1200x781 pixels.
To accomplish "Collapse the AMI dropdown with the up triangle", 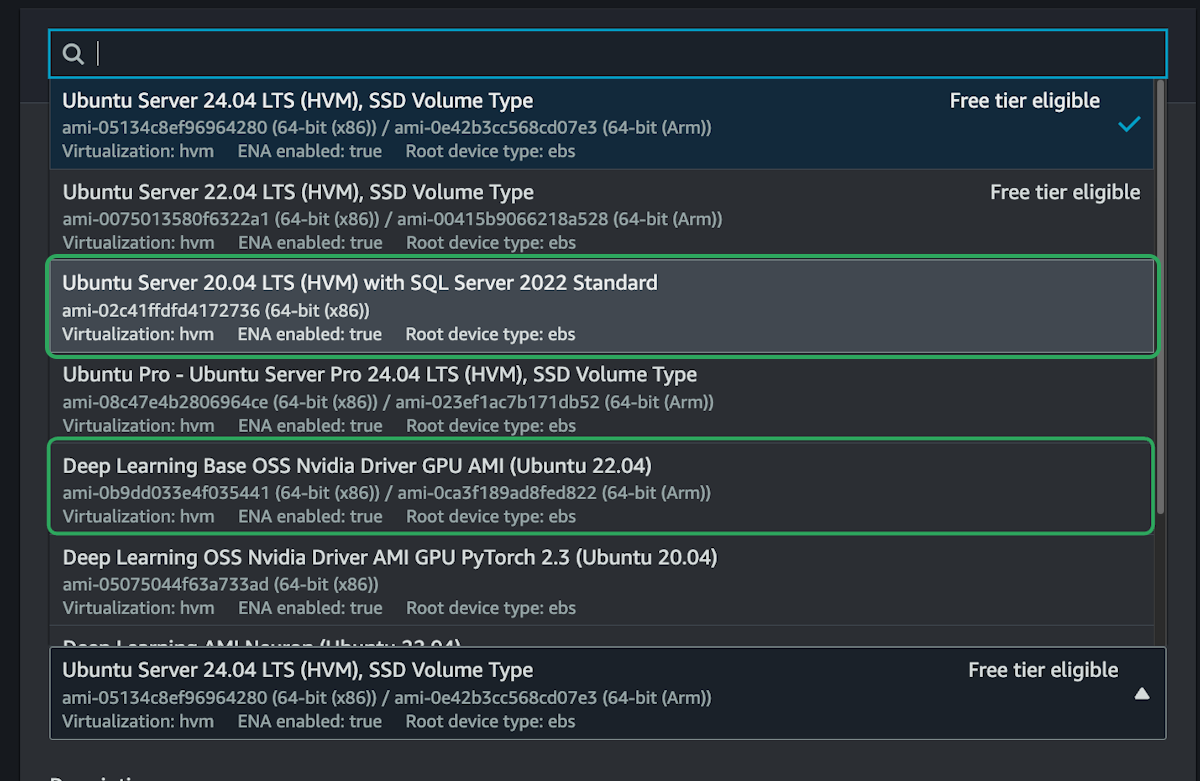I will pyautogui.click(x=1141, y=694).
